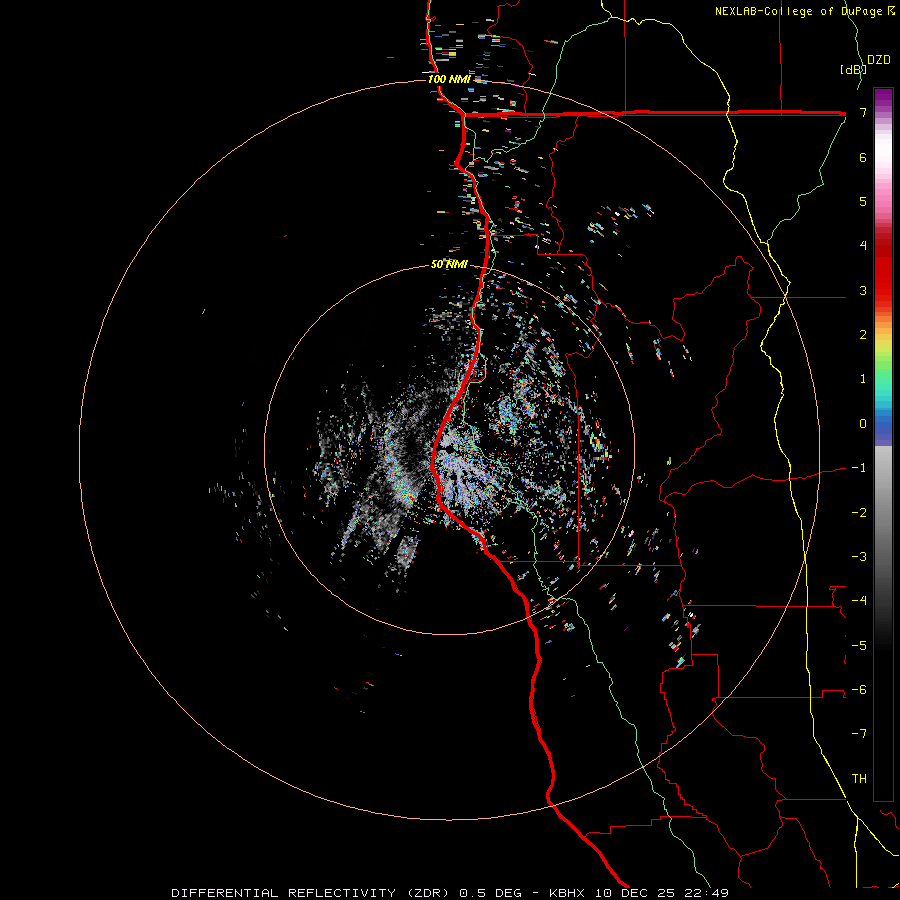
Task: Click the 7 value on color scale
Action: pos(863,112)
